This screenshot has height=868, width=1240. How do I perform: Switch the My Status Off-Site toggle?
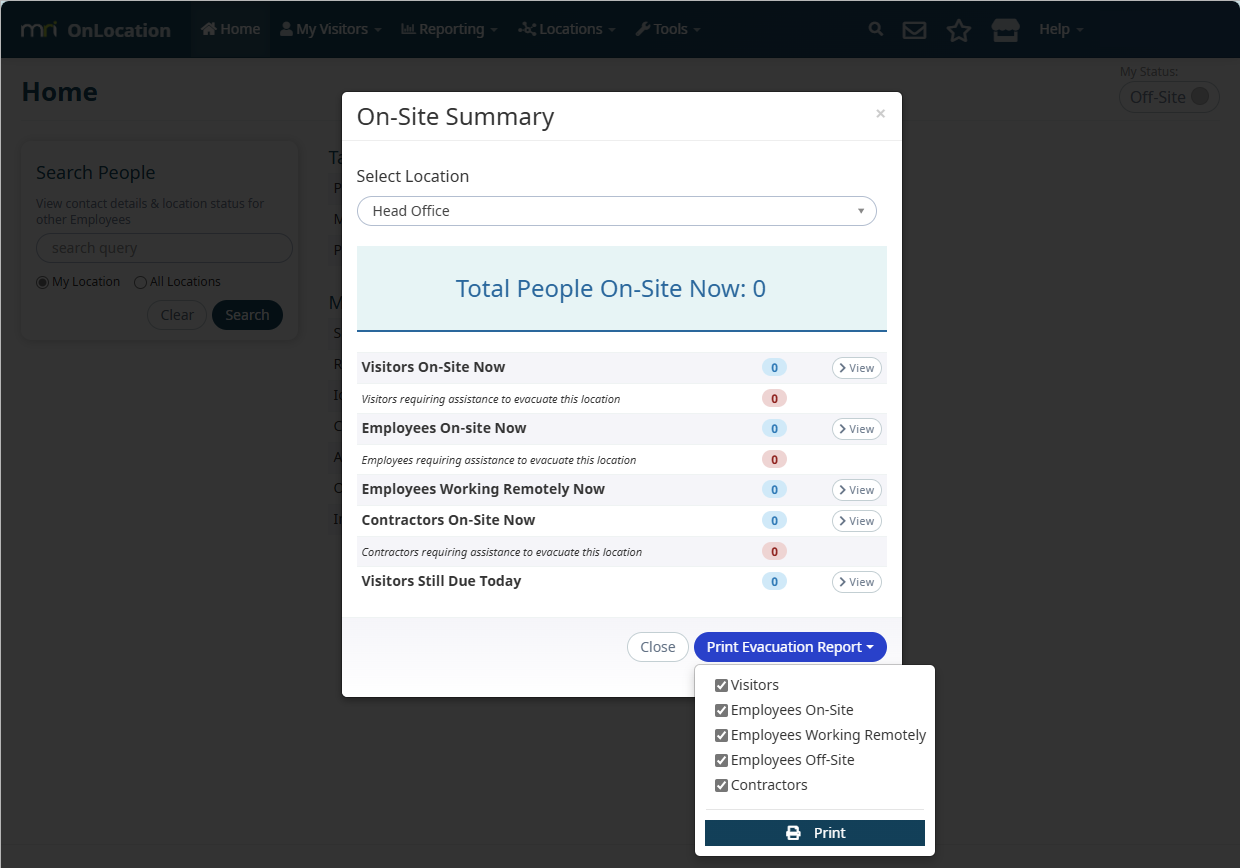coord(1169,97)
